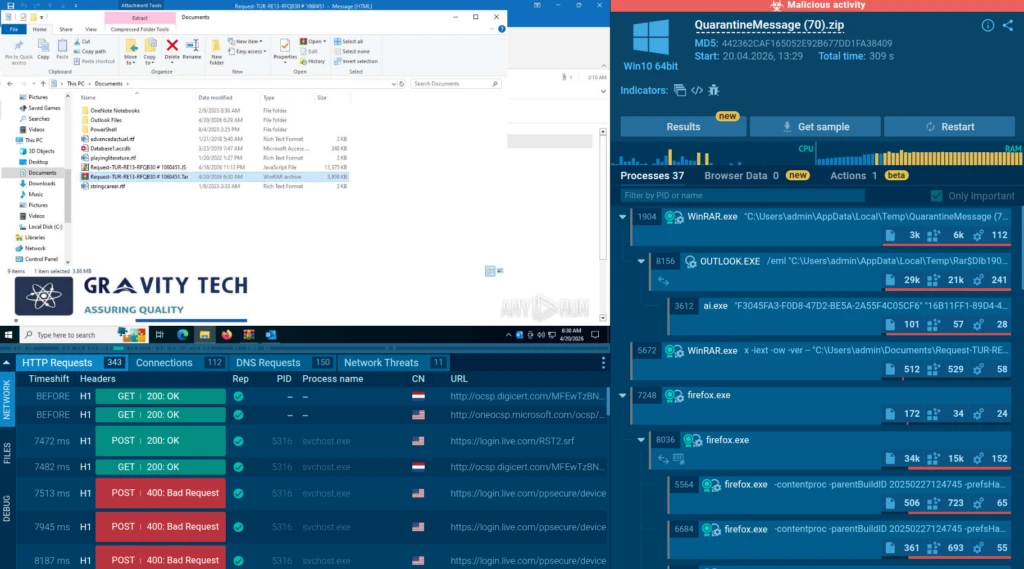Screen dimensions: 1024x569
Task: Click the Restart button
Action: click(950, 127)
